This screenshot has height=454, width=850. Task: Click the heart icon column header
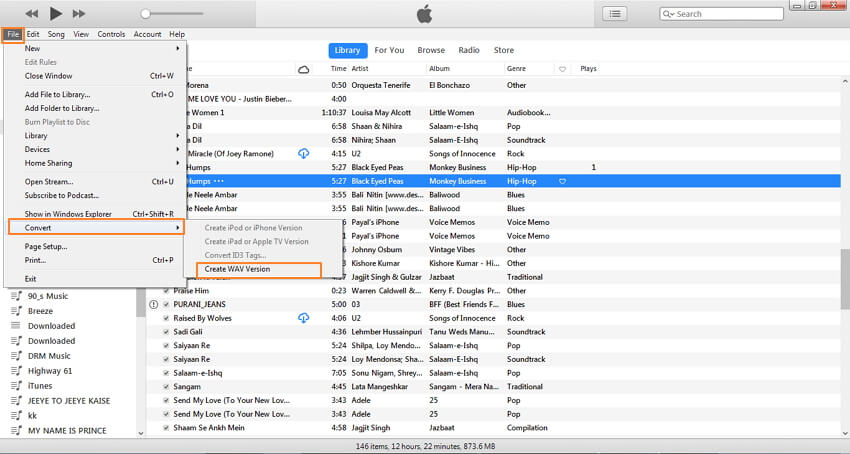click(x=562, y=69)
